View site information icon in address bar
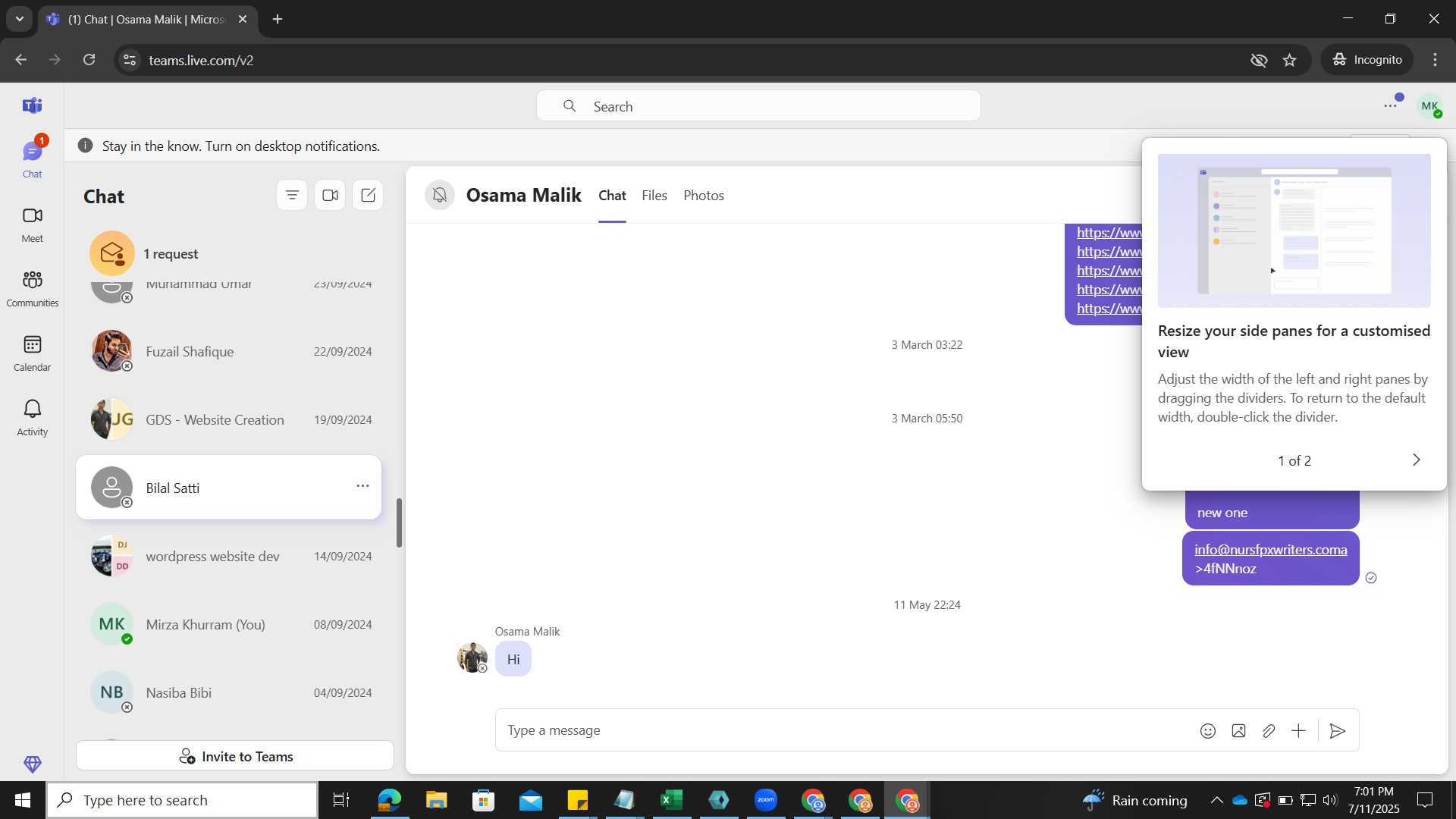Screen dimensions: 1456x819 130,60
